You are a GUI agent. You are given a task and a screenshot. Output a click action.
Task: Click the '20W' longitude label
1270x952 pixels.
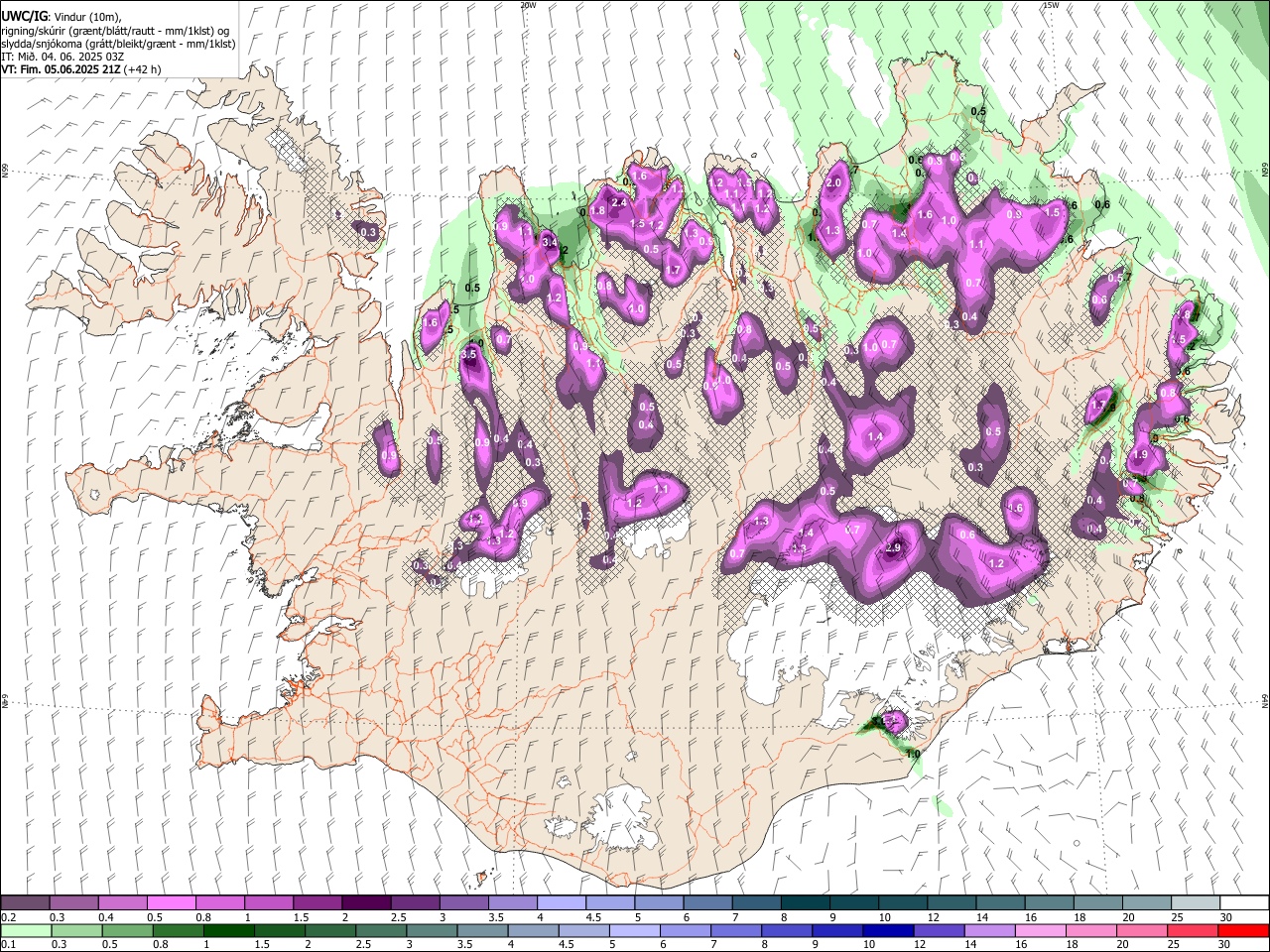click(x=528, y=5)
